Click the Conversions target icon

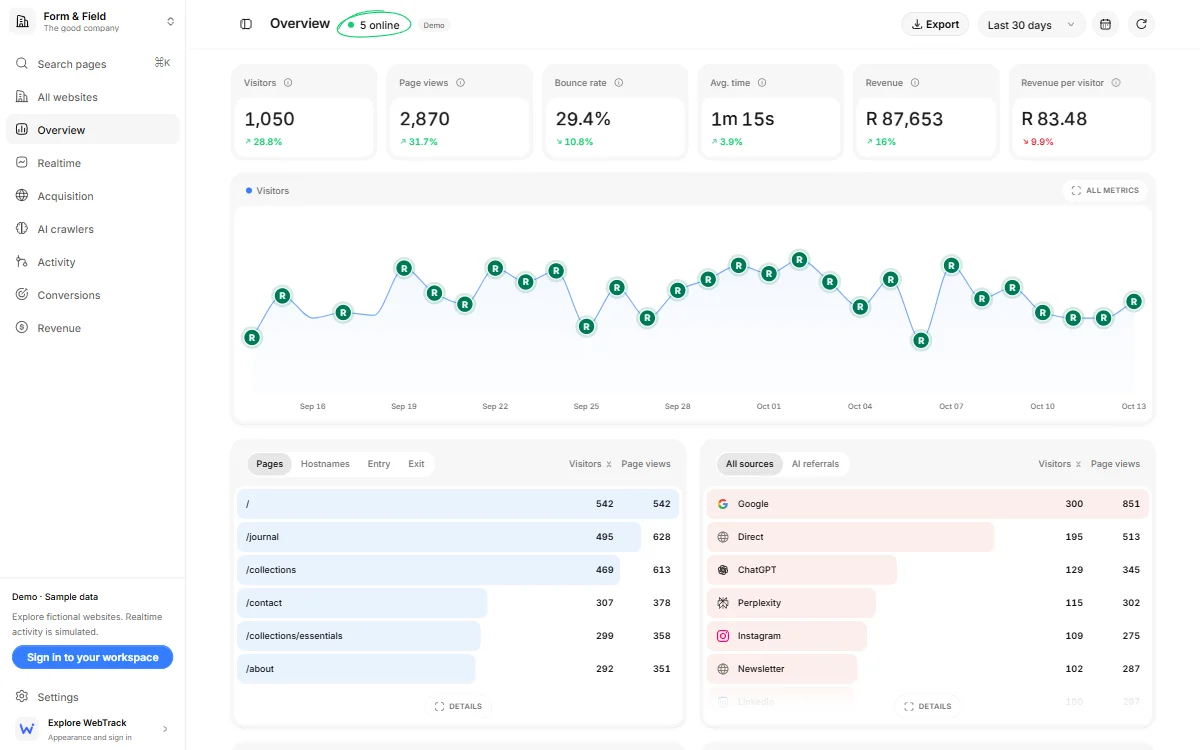pyautogui.click(x=22, y=295)
